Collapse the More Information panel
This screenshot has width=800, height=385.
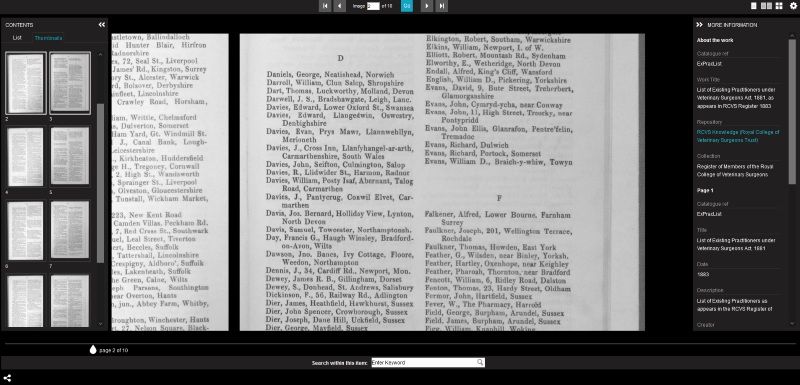coord(699,24)
